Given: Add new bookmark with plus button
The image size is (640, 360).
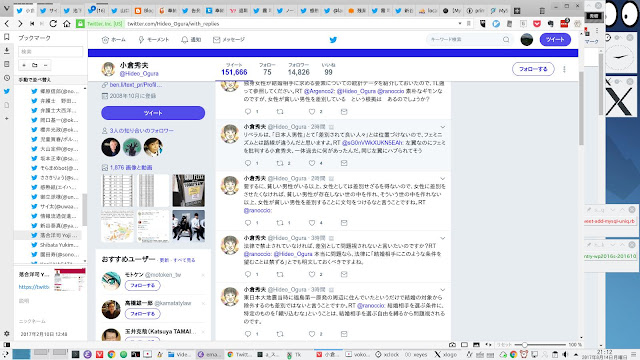Looking at the screenshot, I should coord(24,65).
